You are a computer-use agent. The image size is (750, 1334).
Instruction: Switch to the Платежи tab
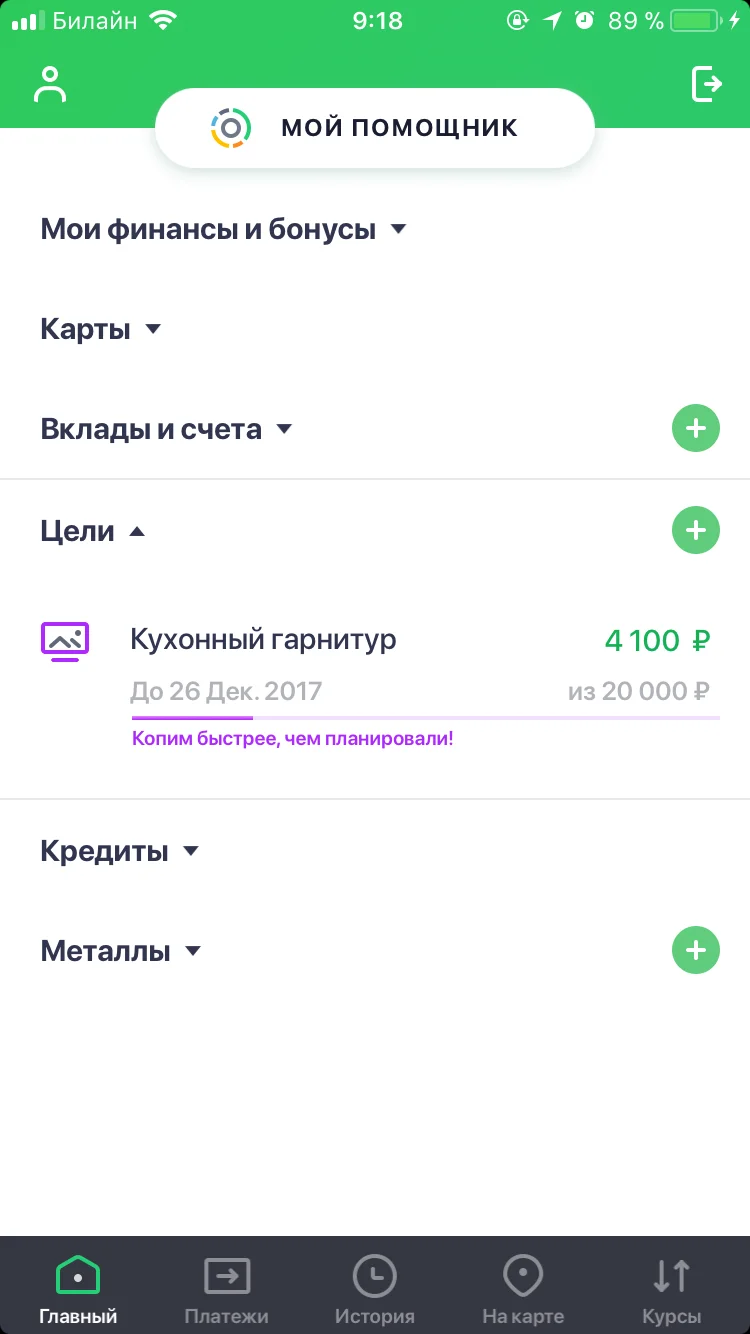pyautogui.click(x=226, y=1289)
